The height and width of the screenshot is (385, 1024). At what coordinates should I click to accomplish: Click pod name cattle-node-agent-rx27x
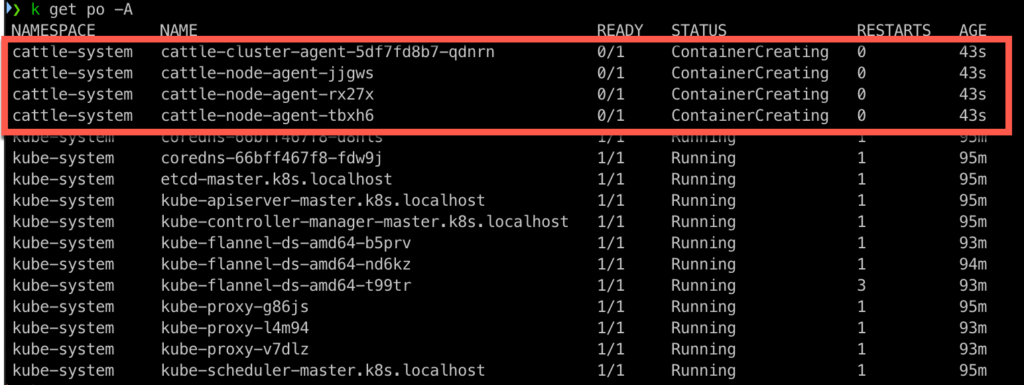click(x=267, y=95)
